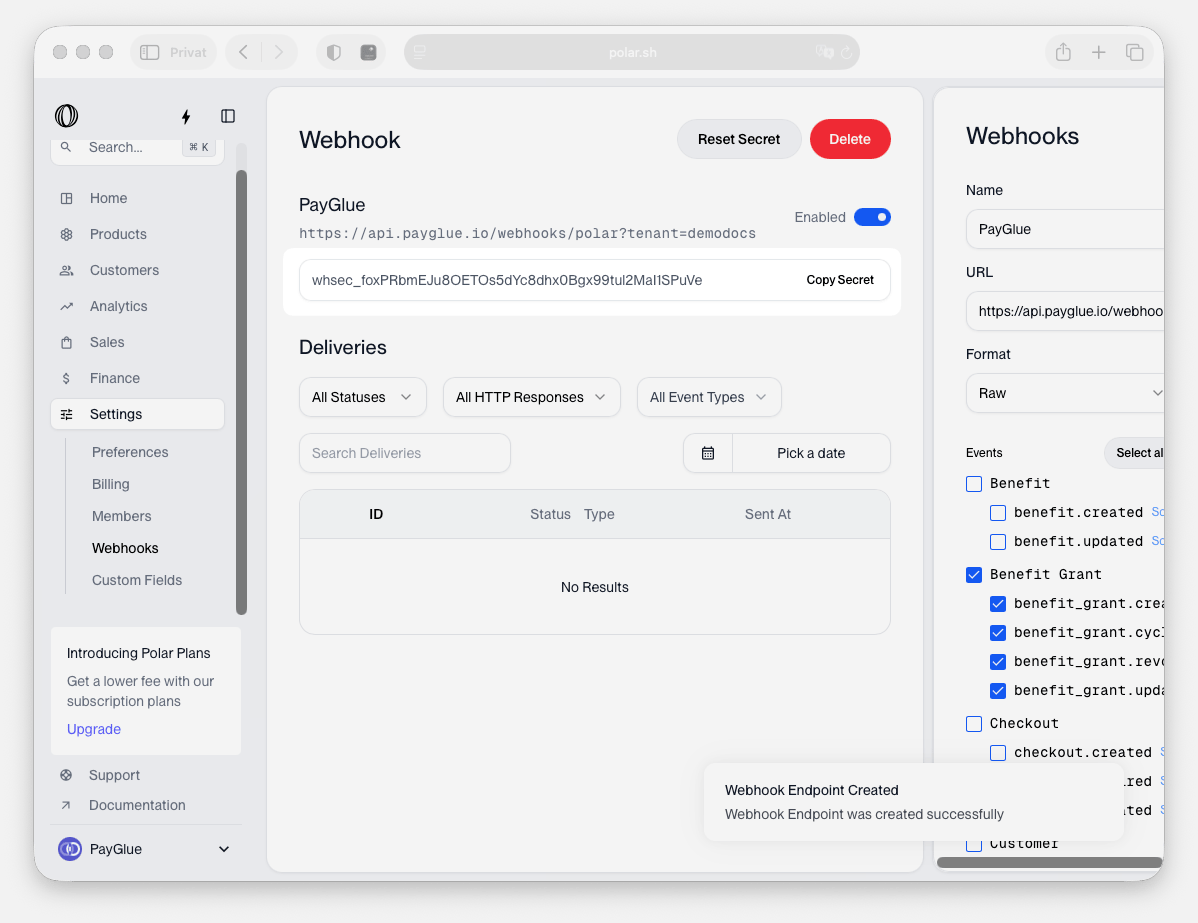Open the Analytics menu item
1198x923 pixels.
(x=138, y=306)
